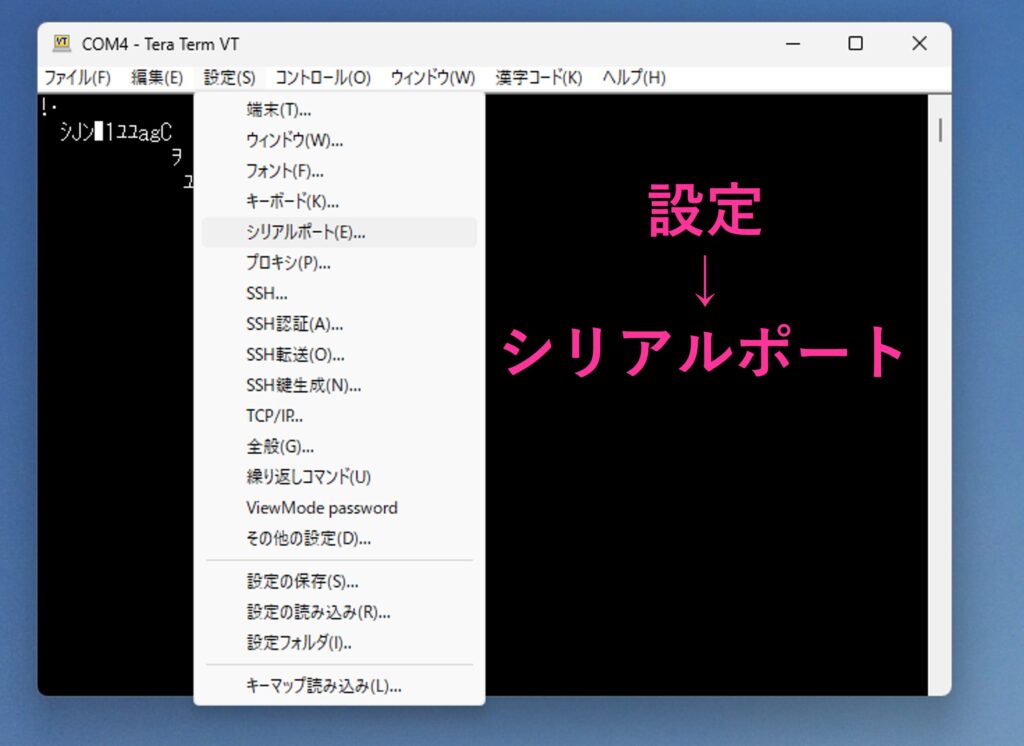Select 設定の保存(S)... to save setup
Screen dimensions: 1024x746
pos(302,582)
